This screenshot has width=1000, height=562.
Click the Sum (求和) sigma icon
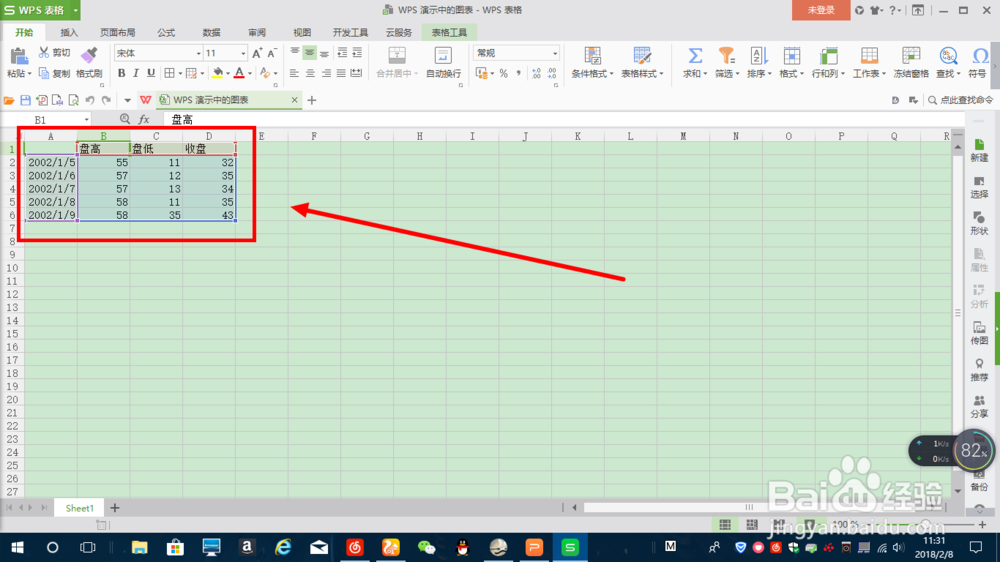(x=695, y=56)
